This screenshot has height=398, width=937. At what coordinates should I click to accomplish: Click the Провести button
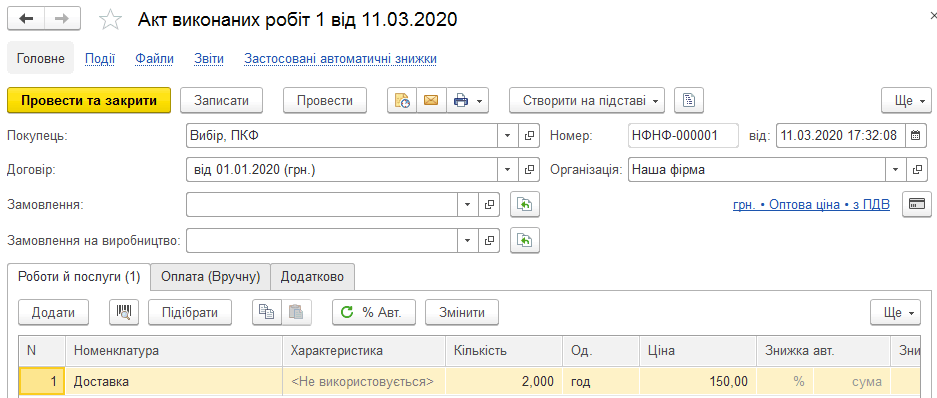[x=324, y=100]
